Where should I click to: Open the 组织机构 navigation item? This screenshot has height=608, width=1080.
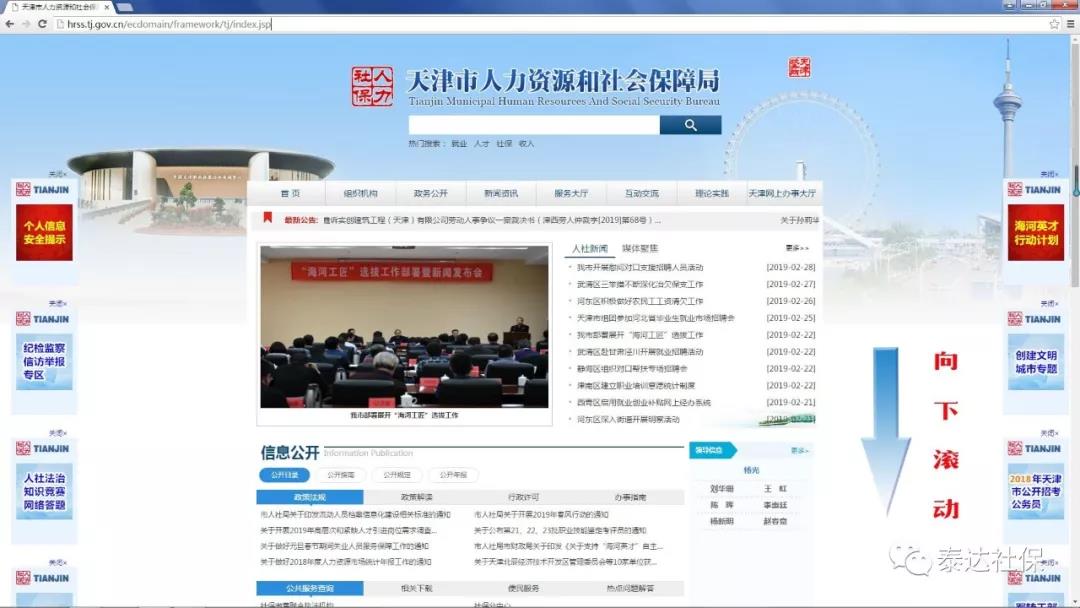click(360, 193)
